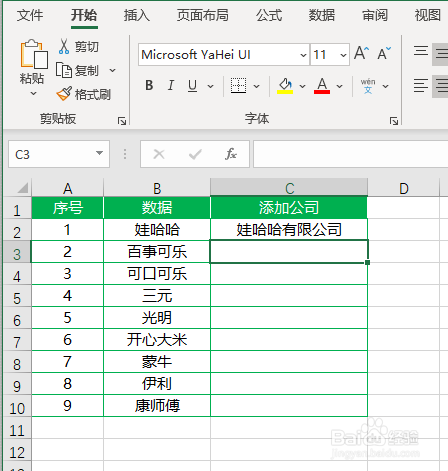Select cell containing 娃哈哈有限公司
This screenshot has height=471, width=448.
coord(289,230)
